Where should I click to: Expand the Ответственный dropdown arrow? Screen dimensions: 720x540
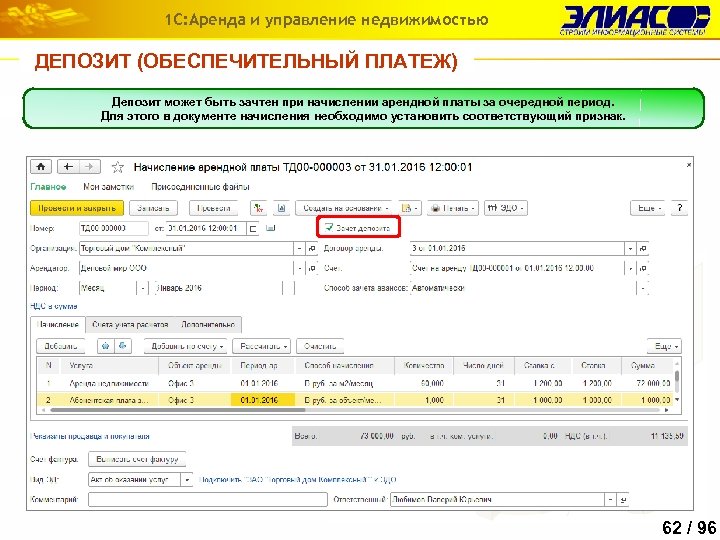610,500
